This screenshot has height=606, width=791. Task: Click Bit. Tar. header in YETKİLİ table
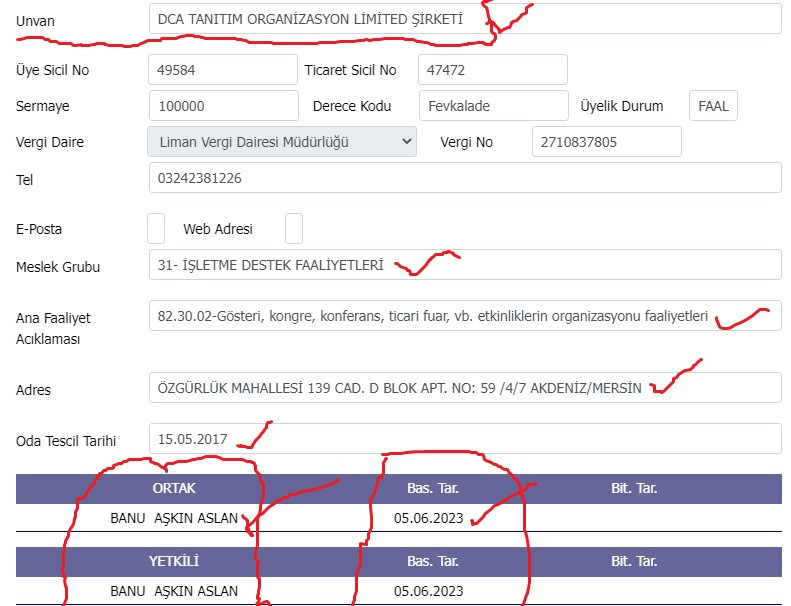tap(634, 561)
